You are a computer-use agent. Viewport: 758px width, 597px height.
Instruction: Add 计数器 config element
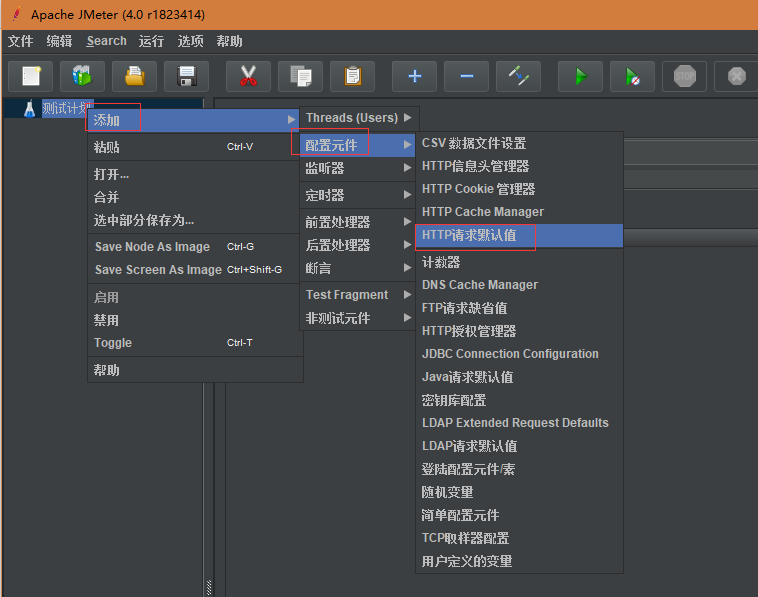click(x=519, y=262)
